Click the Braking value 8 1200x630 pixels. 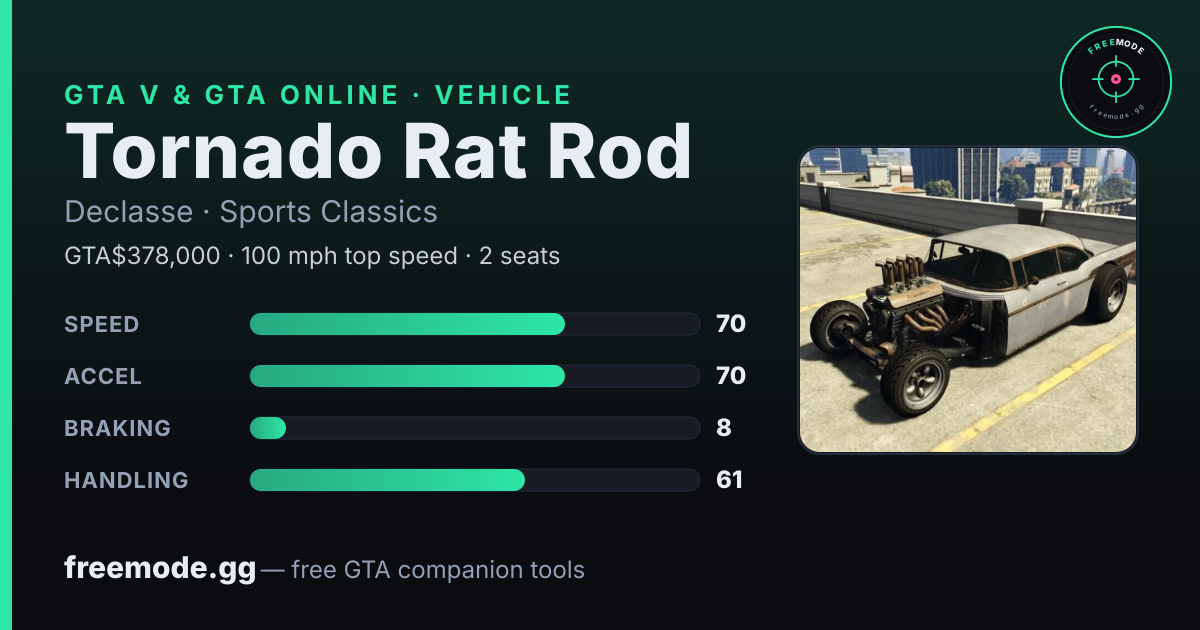(x=724, y=428)
